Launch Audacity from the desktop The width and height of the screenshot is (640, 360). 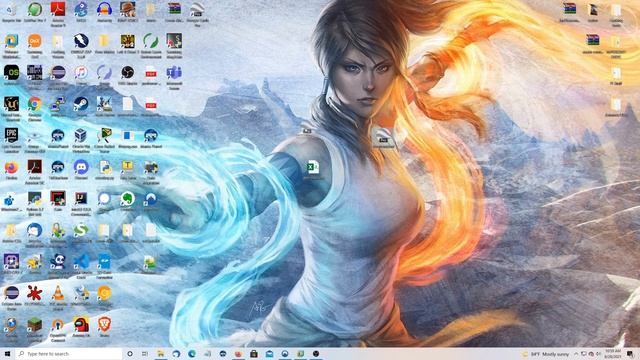click(104, 11)
